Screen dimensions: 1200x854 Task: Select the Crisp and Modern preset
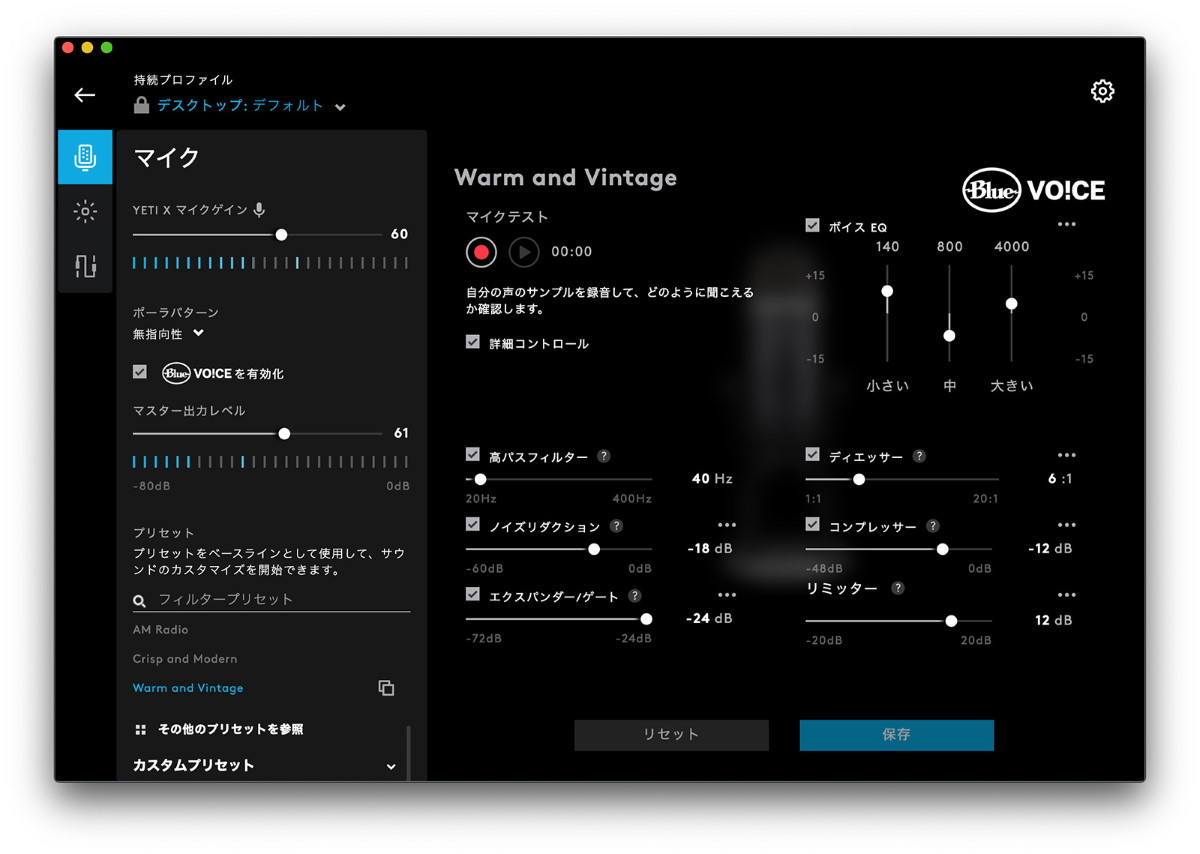tap(185, 659)
